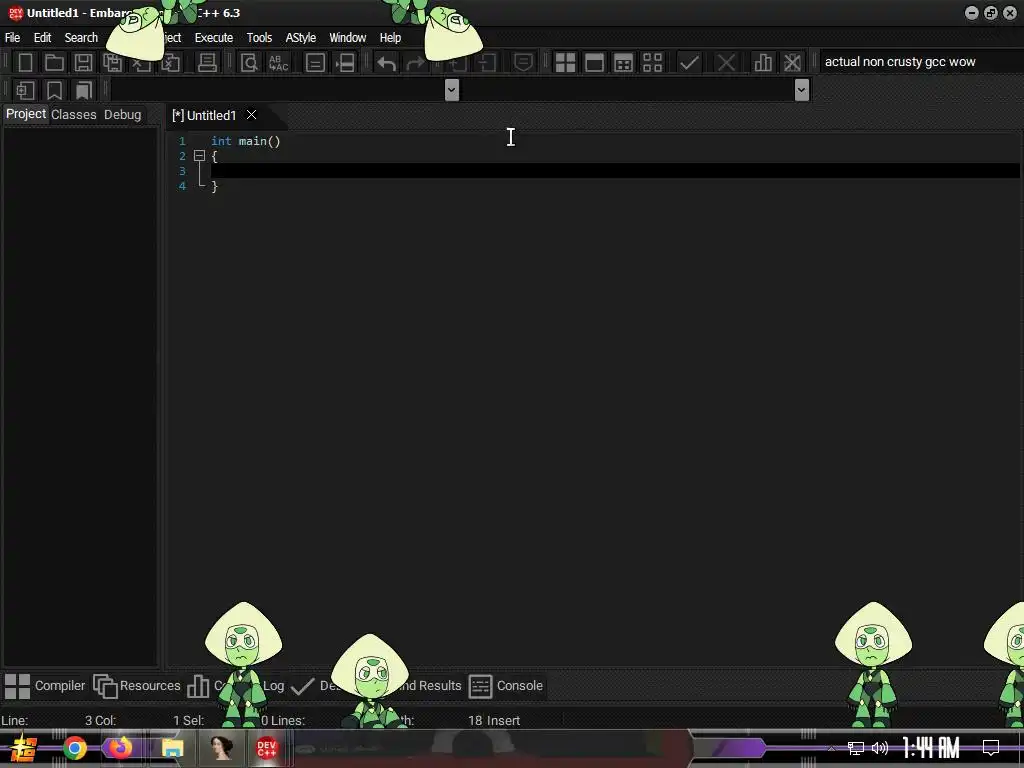Switch to the Project sidebar tab
1024x768 pixels.
click(x=26, y=114)
